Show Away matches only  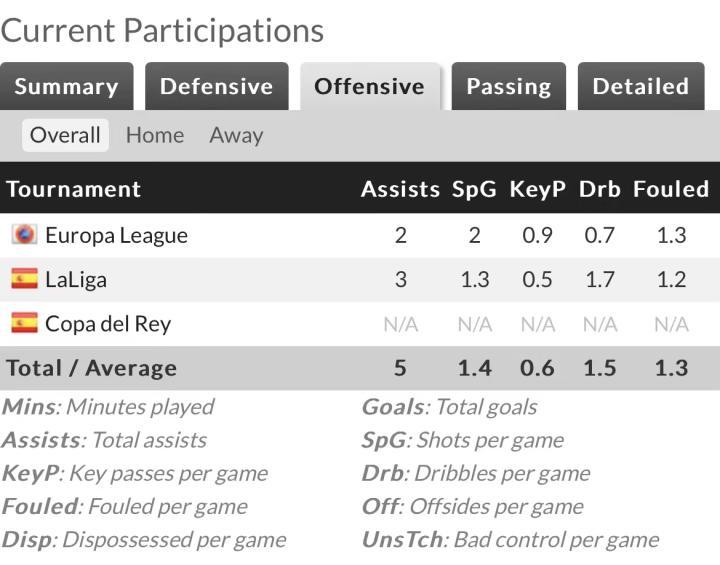coord(236,135)
